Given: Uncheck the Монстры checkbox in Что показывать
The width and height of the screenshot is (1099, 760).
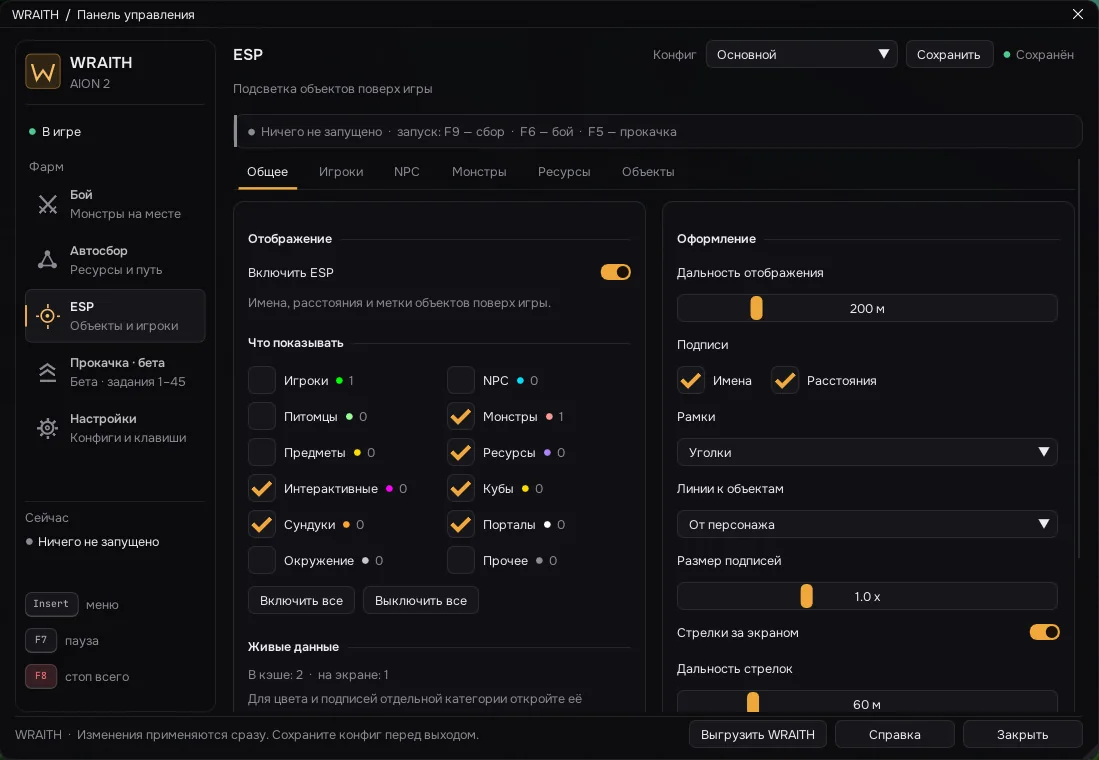Looking at the screenshot, I should 460,416.
